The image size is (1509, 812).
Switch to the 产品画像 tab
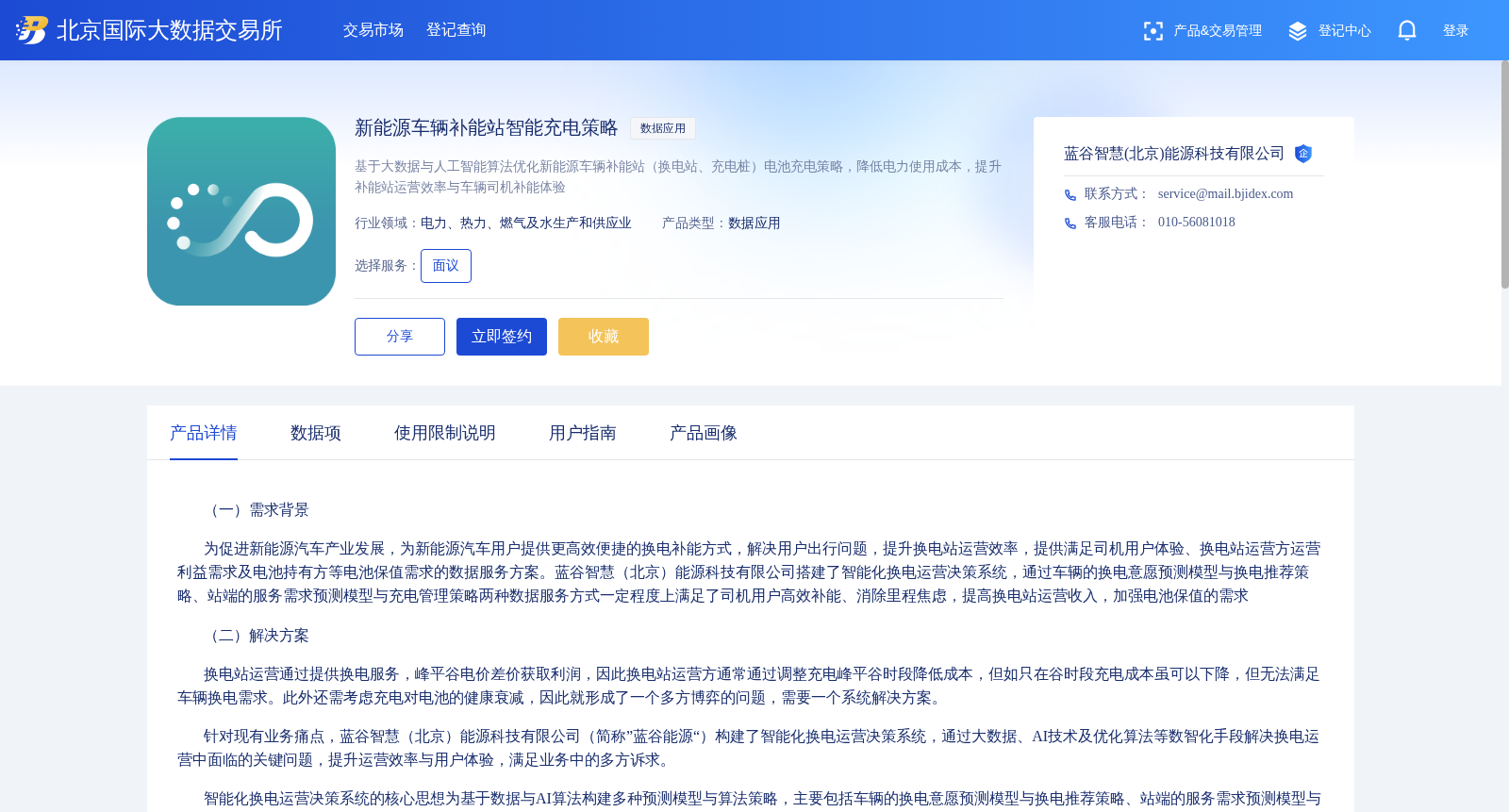704,433
